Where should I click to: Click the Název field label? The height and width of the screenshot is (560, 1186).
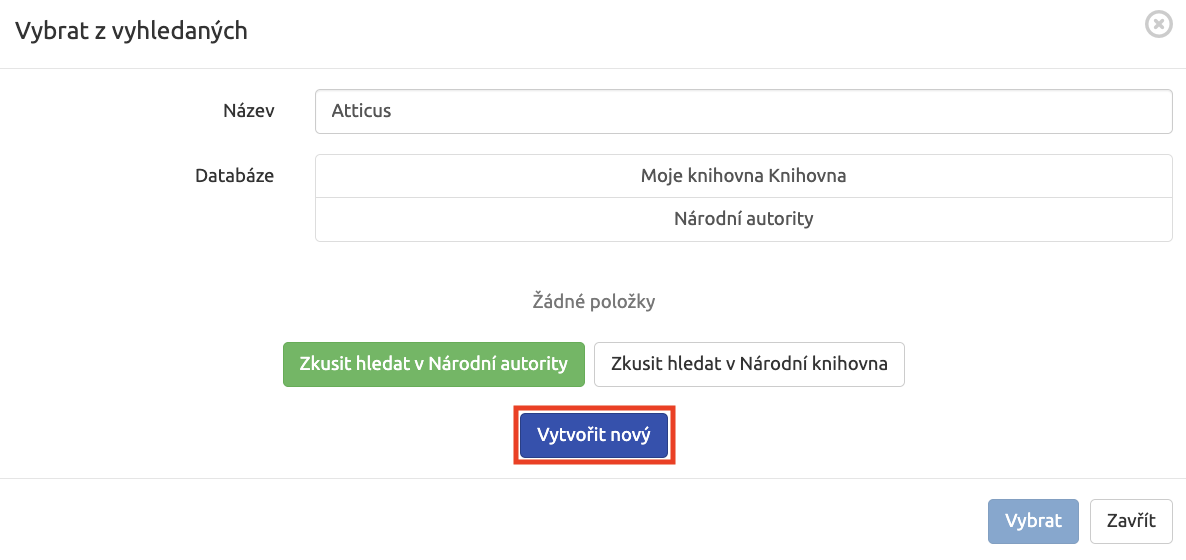click(249, 111)
